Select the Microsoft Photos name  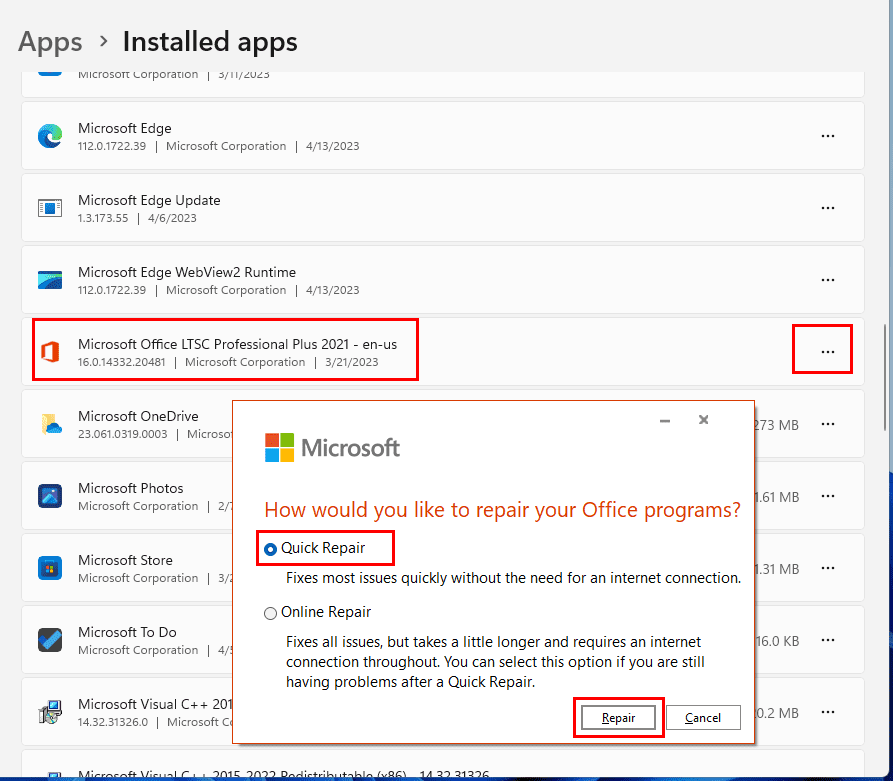[130, 488]
